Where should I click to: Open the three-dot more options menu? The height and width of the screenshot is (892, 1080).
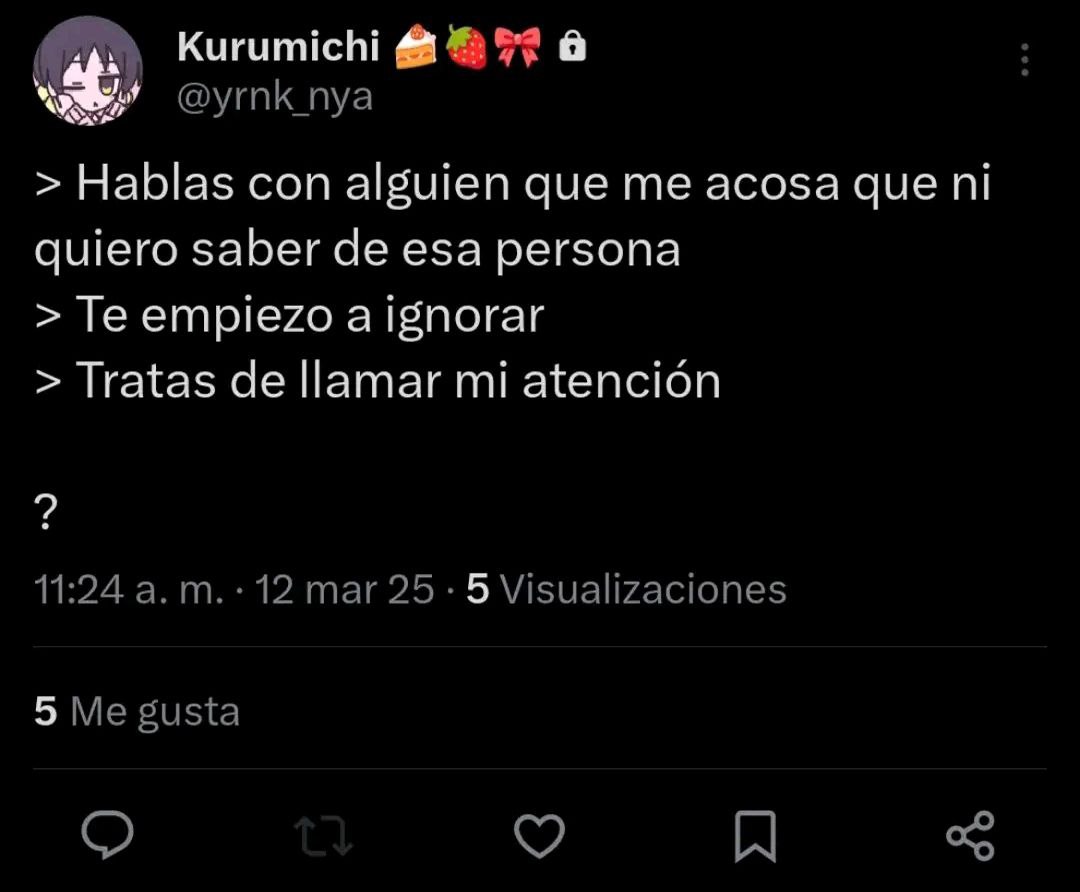pyautogui.click(x=1025, y=59)
